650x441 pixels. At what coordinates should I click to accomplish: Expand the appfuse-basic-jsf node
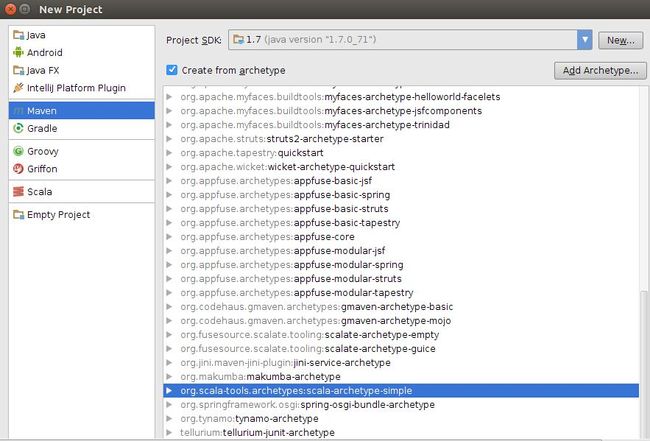(x=169, y=181)
